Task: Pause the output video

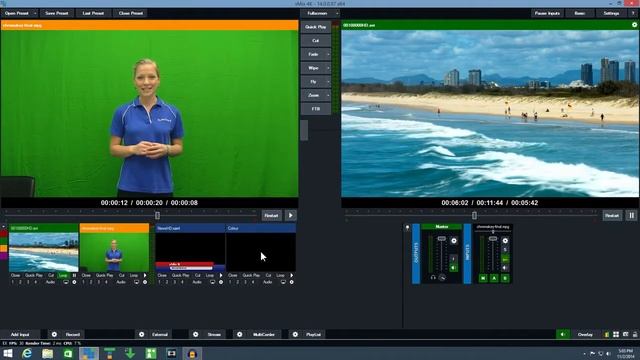Action: click(x=631, y=215)
